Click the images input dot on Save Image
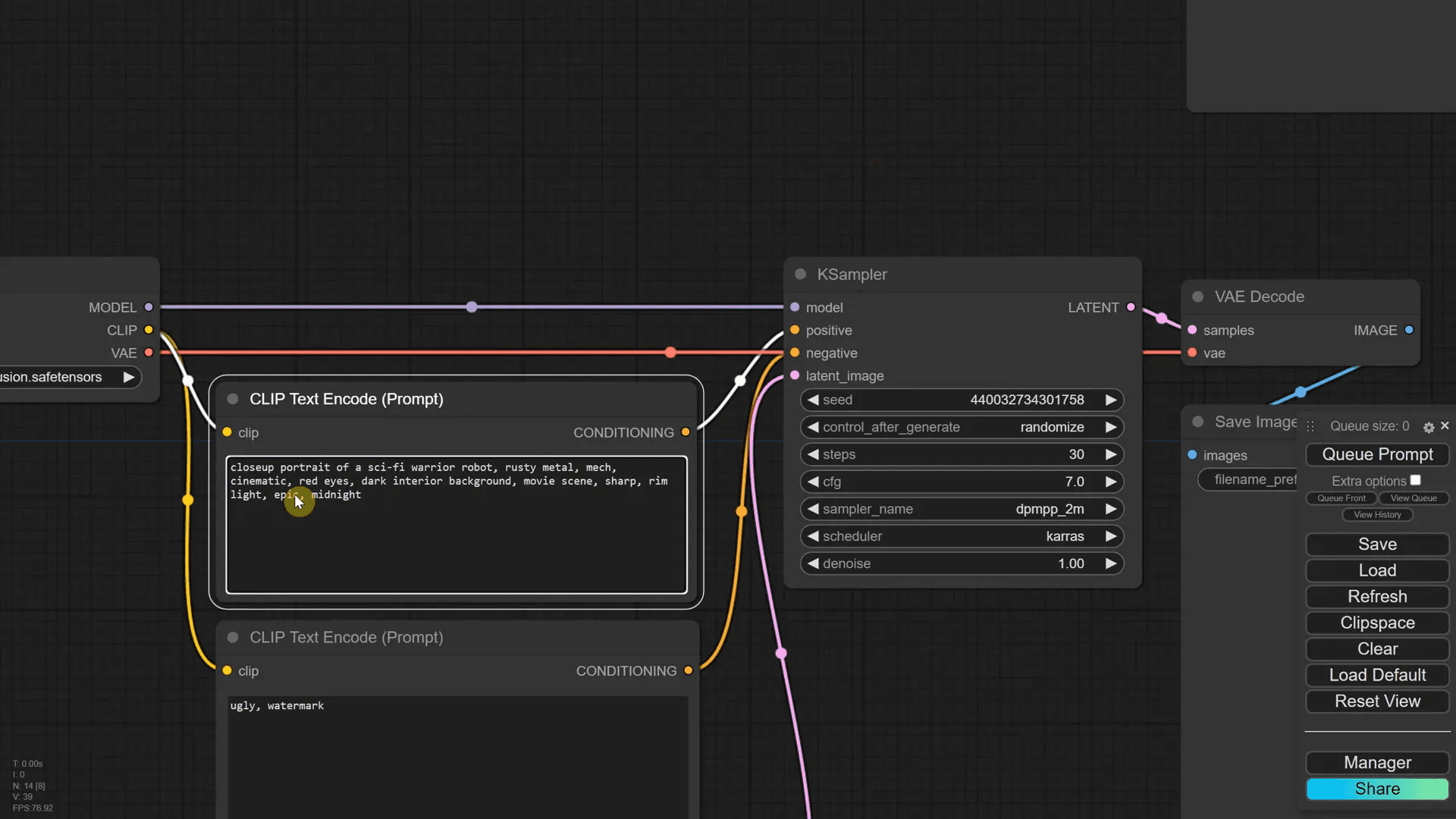Viewport: 1456px width, 819px height. point(1191,455)
